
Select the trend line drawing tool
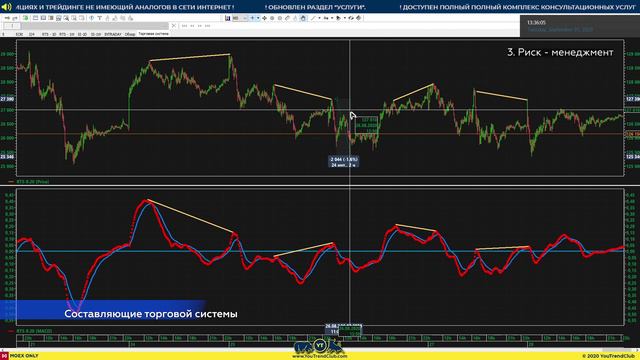(313, 18)
